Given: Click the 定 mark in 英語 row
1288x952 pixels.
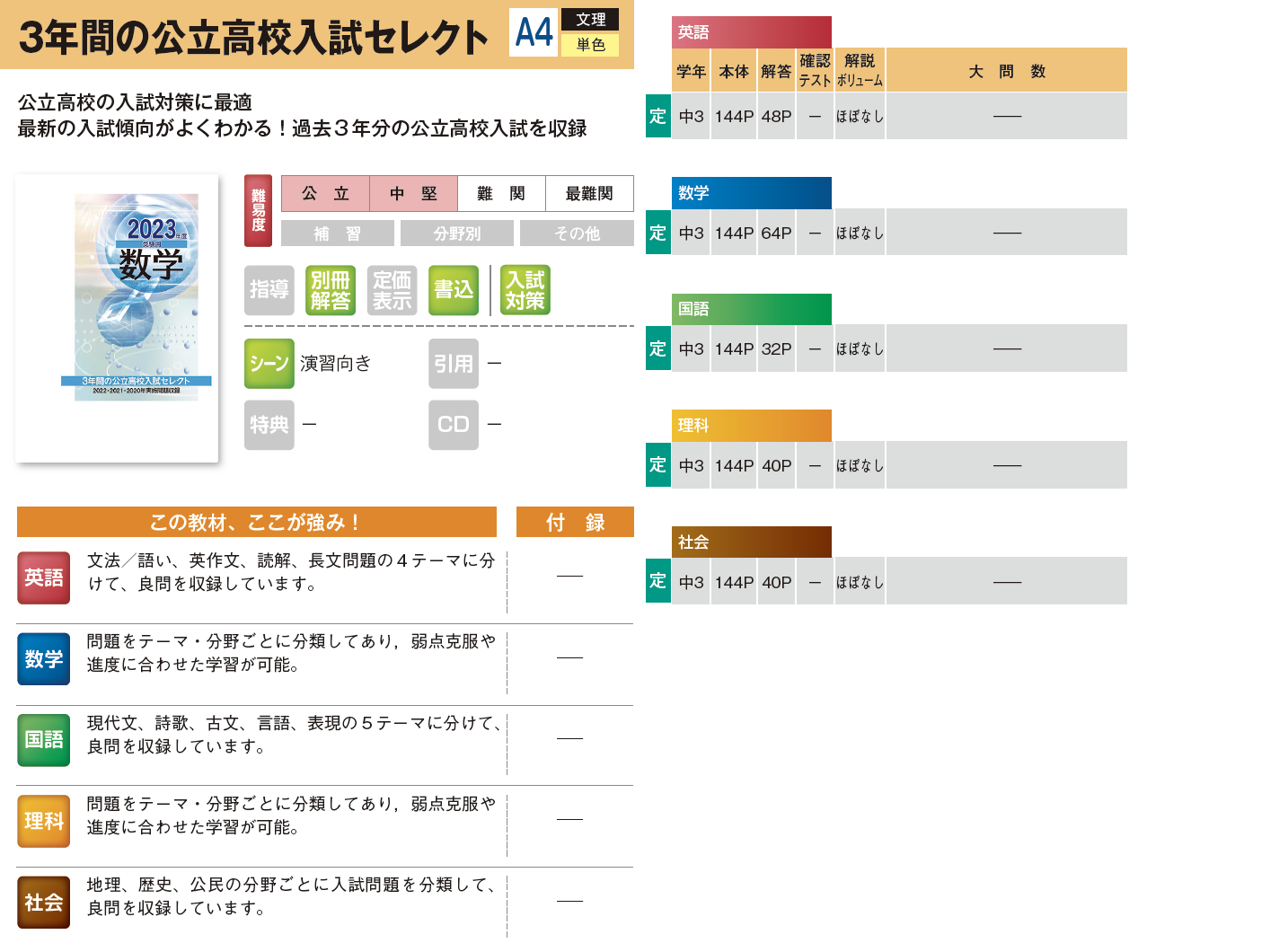Looking at the screenshot, I should (658, 116).
